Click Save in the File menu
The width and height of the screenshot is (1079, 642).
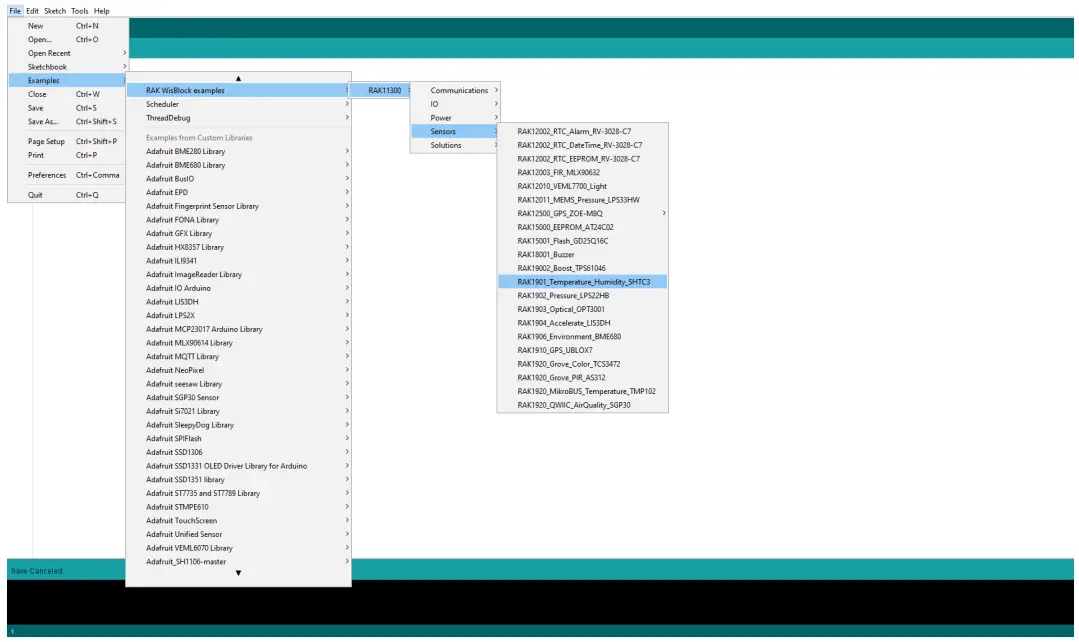coord(67,108)
